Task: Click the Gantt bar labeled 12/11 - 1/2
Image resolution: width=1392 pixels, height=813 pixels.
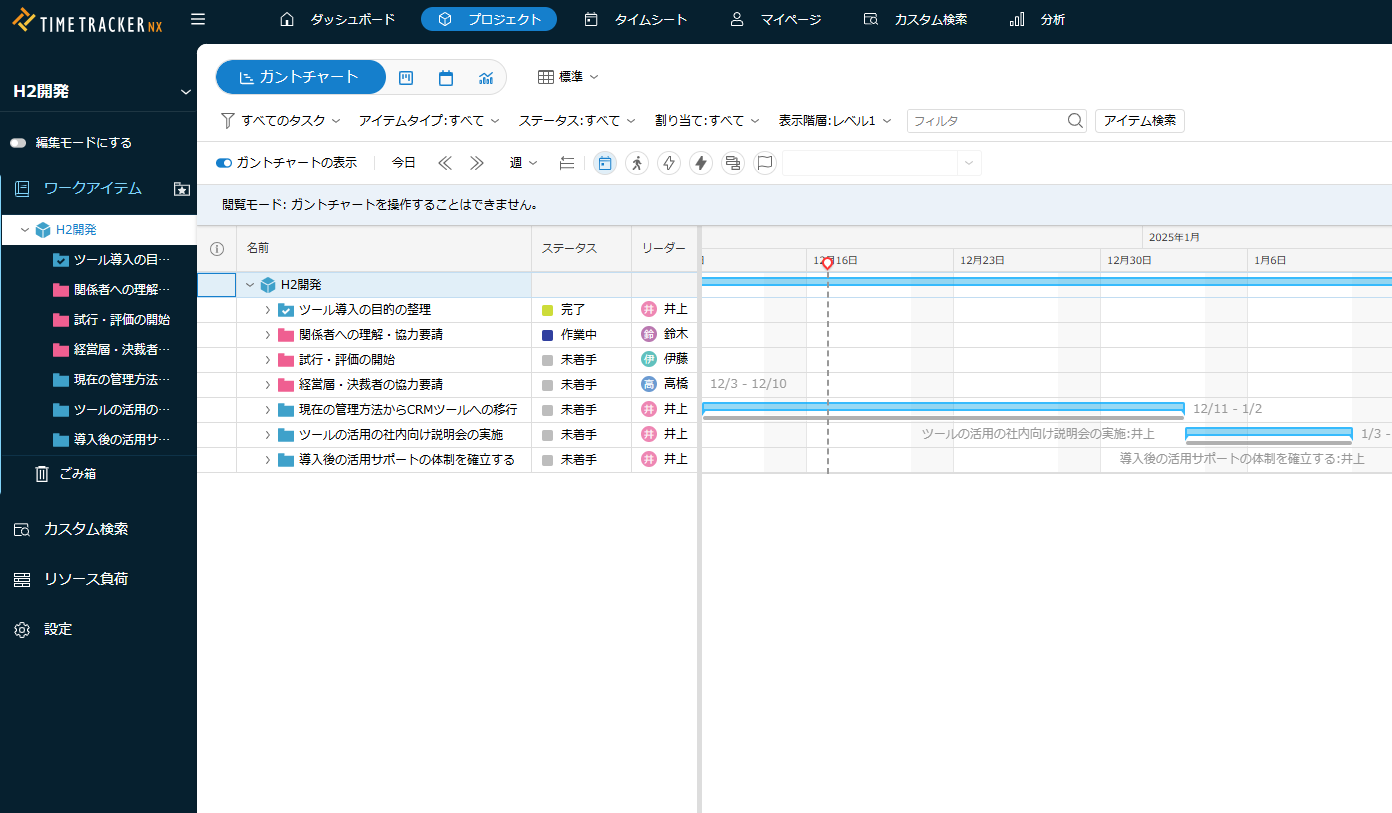Action: [944, 409]
